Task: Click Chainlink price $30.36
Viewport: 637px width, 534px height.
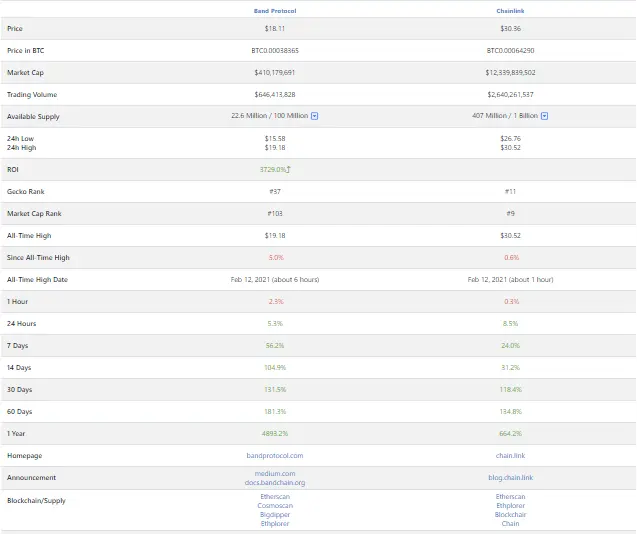Action: click(x=510, y=28)
